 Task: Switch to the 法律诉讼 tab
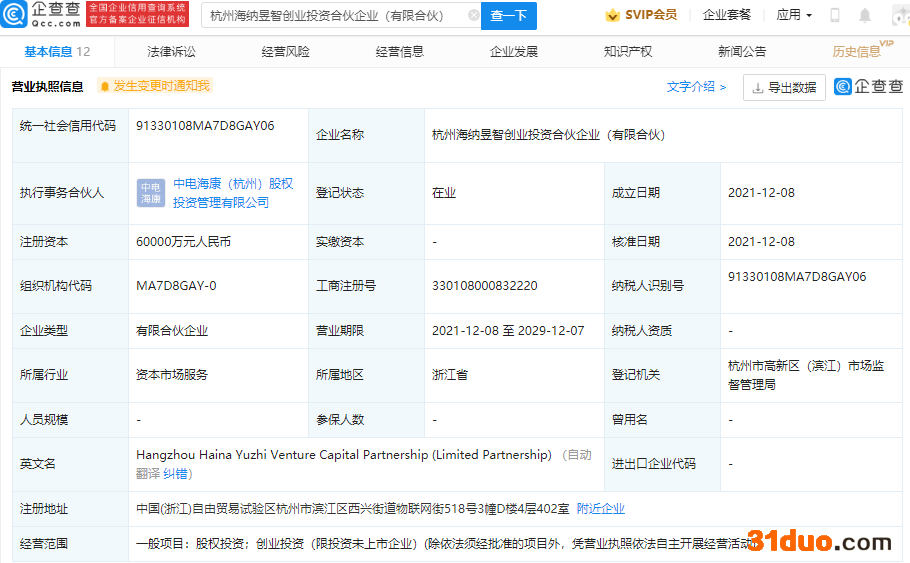[x=171, y=52]
